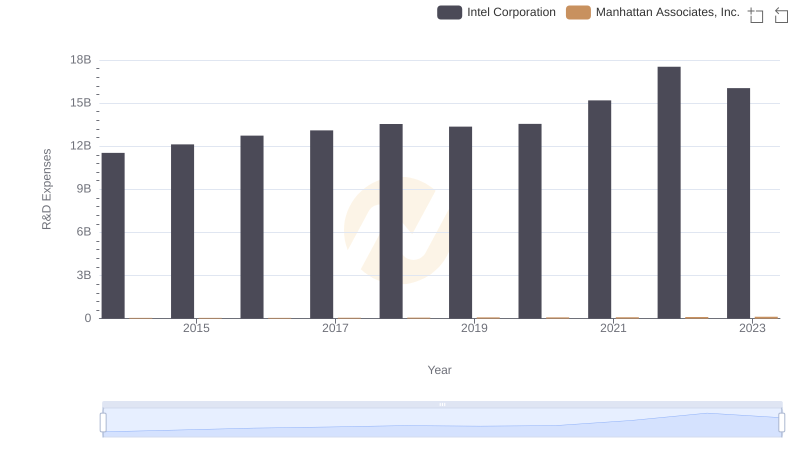800x461 pixels.
Task: Click the Intel bar for 2017
Action: click(x=321, y=224)
